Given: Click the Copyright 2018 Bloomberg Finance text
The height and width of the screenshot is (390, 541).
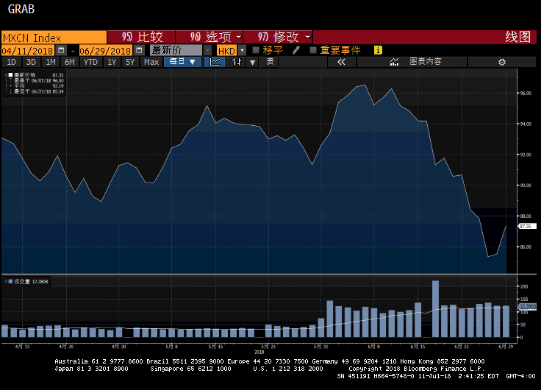Looking at the screenshot, I should coord(416,369).
